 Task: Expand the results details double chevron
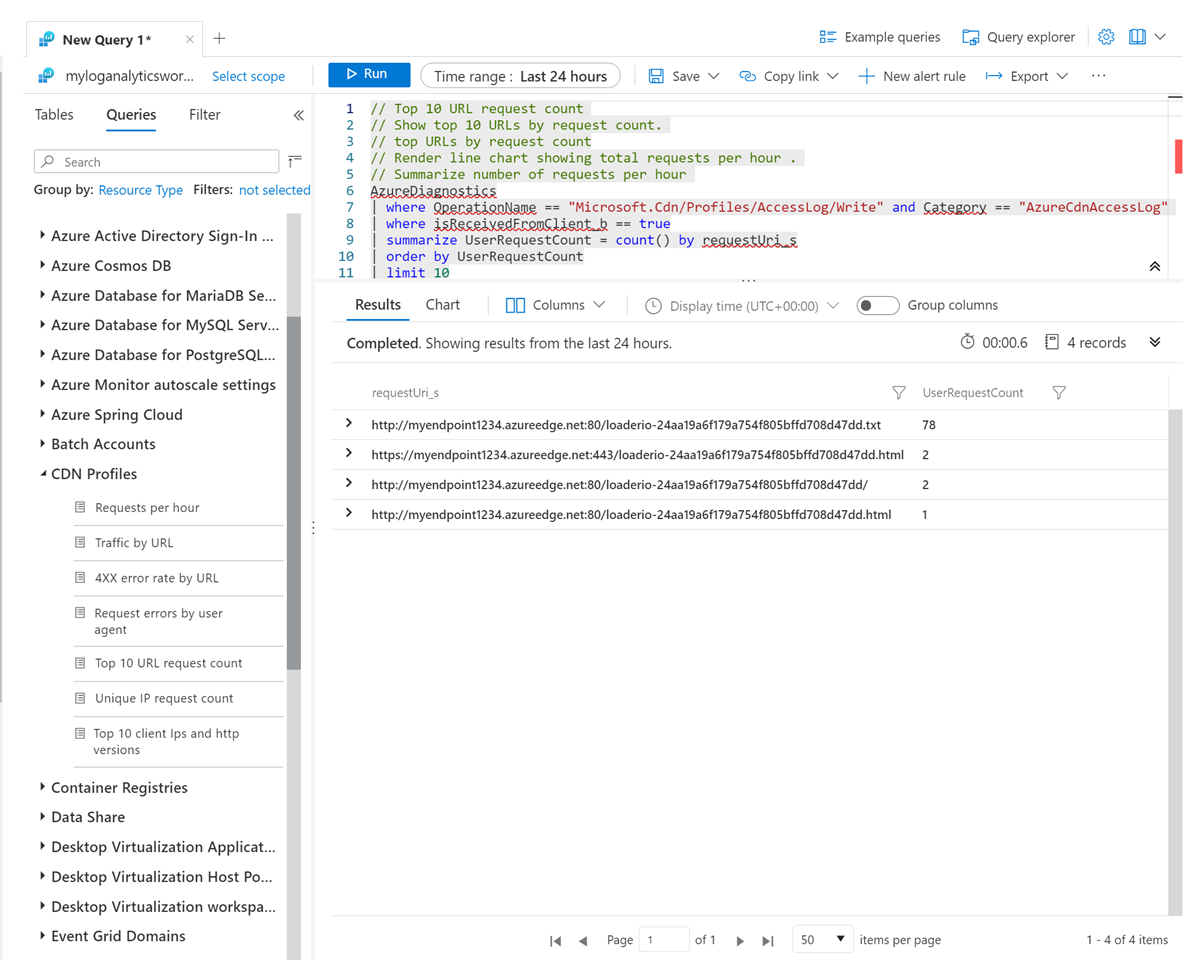pyautogui.click(x=1155, y=342)
